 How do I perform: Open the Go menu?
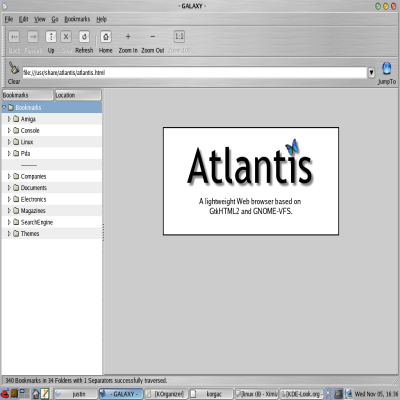click(x=55, y=19)
